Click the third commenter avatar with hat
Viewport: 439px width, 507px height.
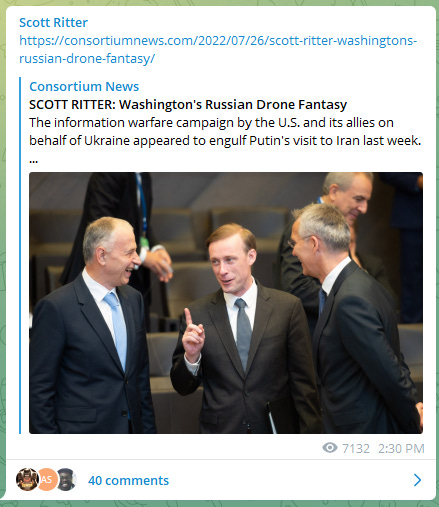tap(66, 479)
